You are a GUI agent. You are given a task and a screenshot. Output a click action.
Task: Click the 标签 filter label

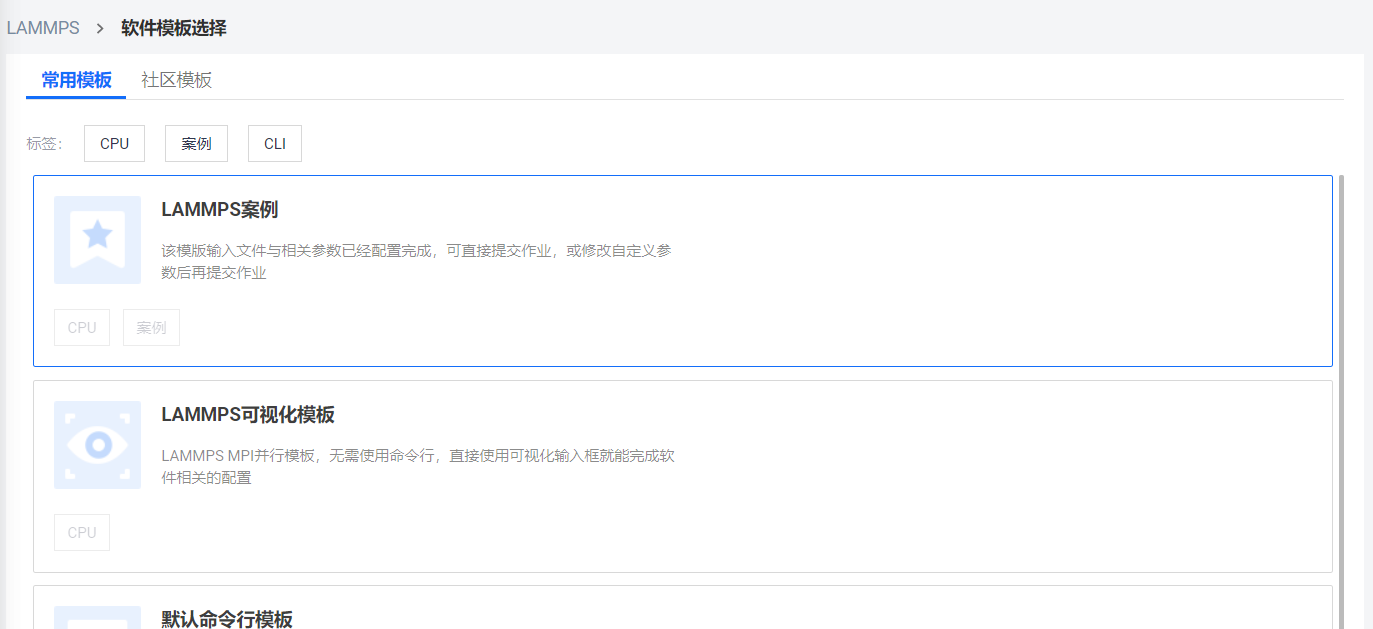click(x=44, y=143)
